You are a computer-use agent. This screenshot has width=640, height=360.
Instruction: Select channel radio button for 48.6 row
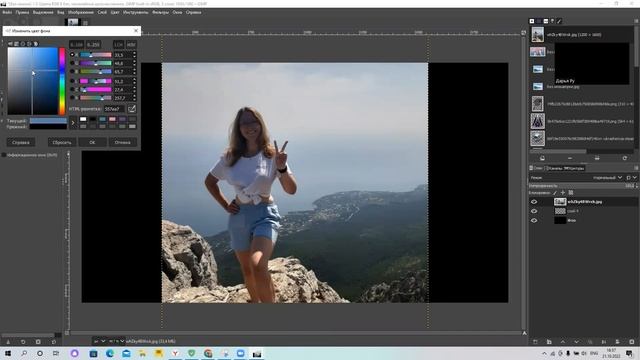pyautogui.click(x=72, y=63)
